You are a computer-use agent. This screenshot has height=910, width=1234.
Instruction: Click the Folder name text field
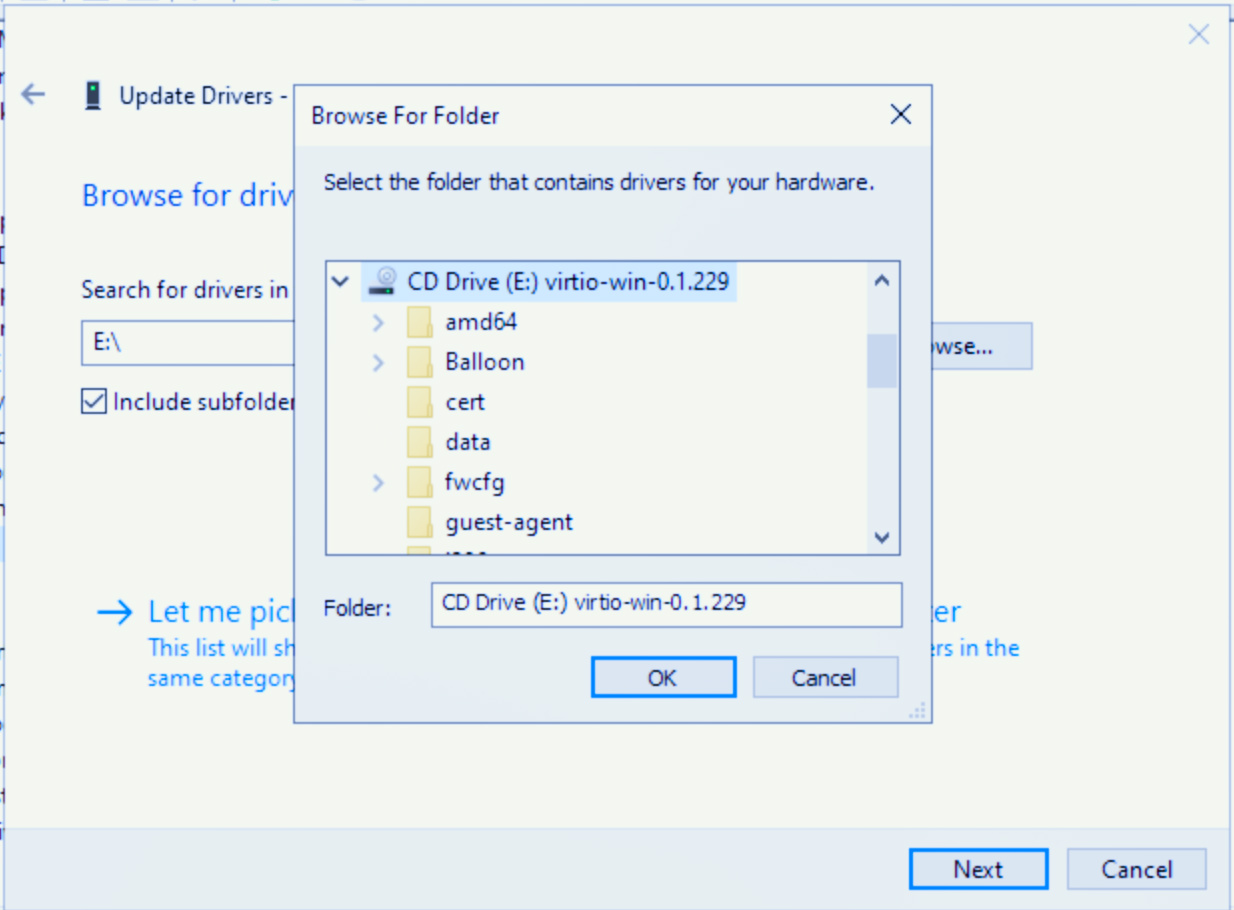(666, 604)
